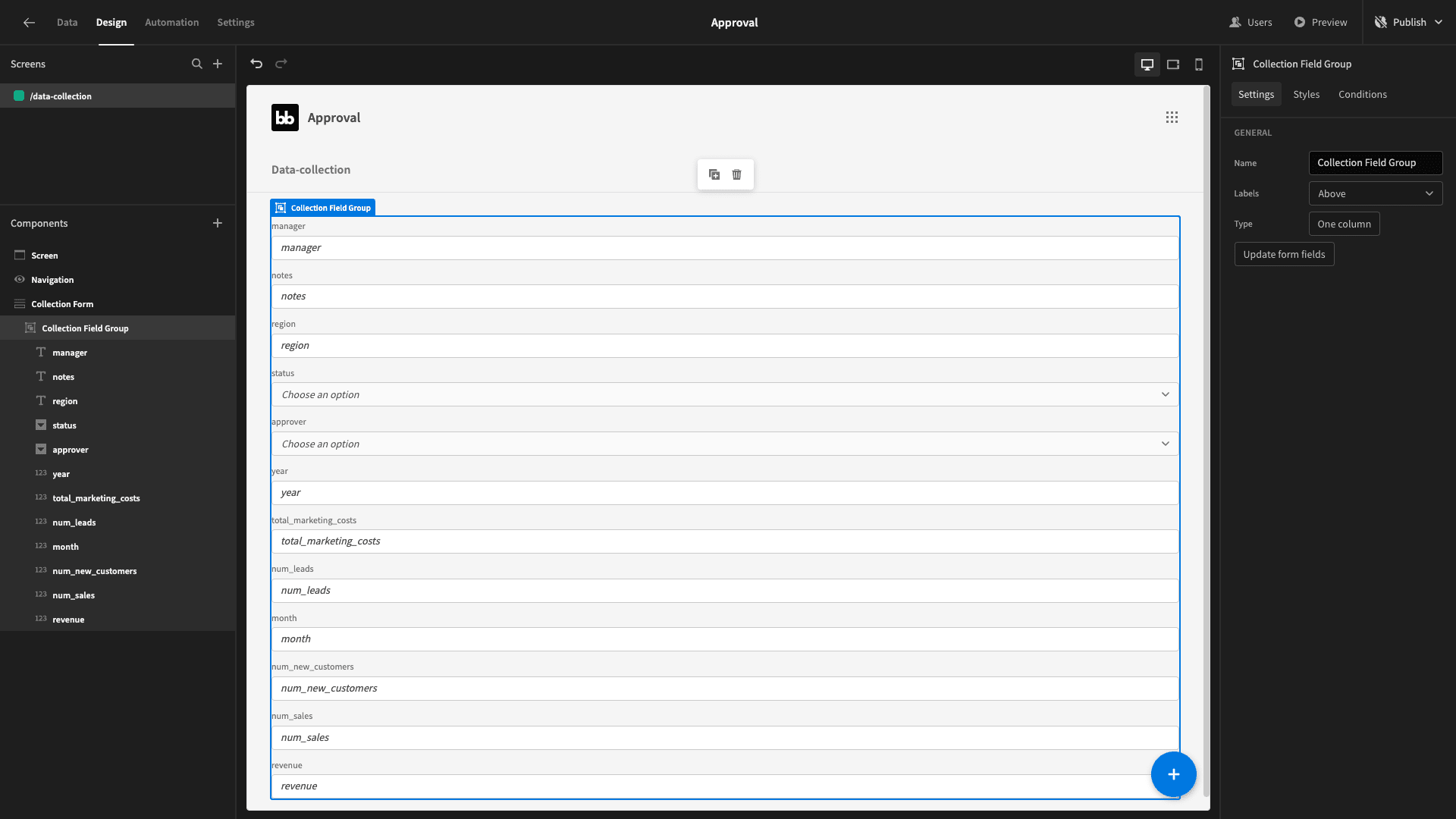
Task: Click the revenue input field in form
Action: (x=724, y=786)
